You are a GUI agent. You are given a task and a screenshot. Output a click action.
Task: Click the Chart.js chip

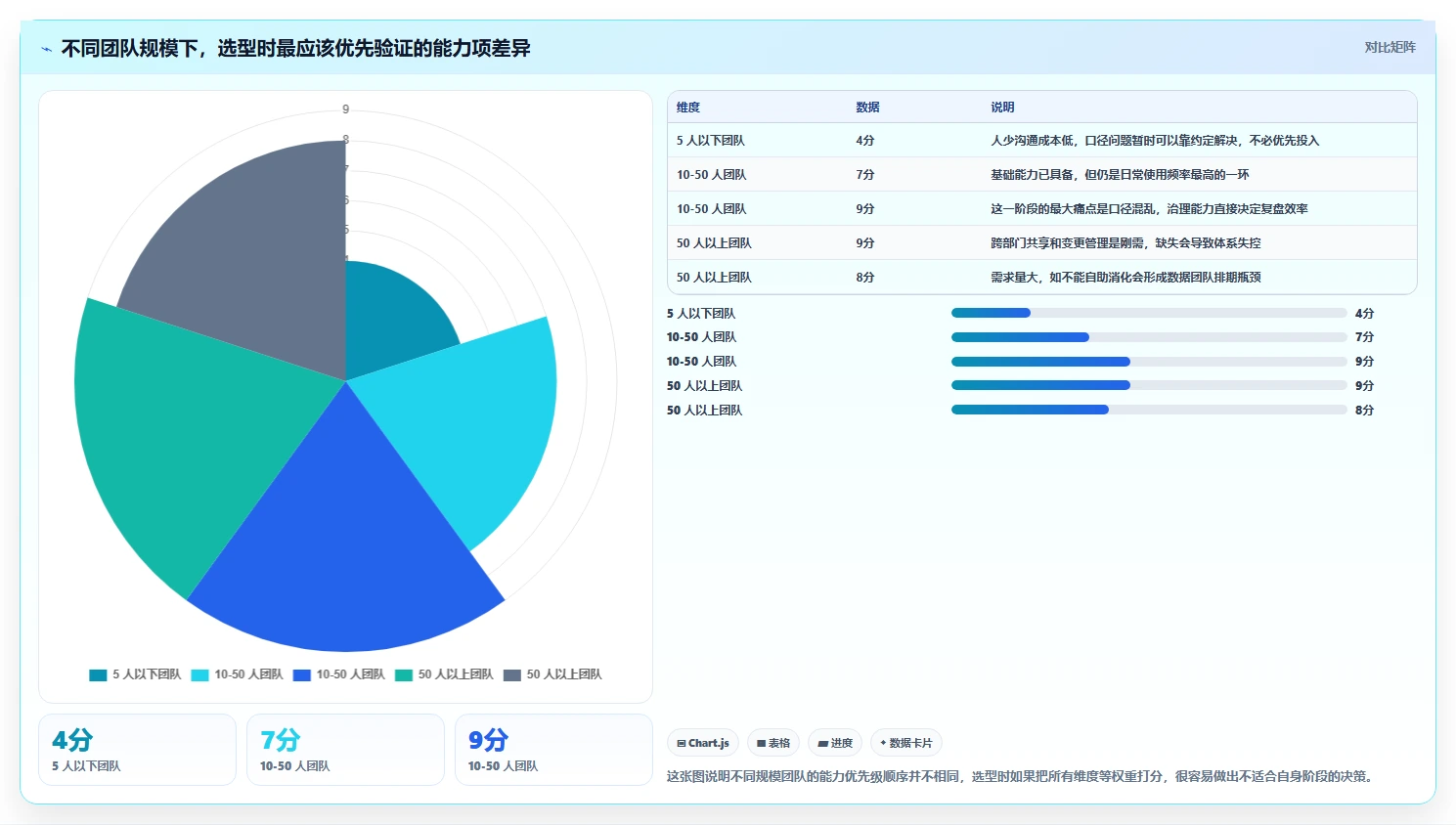click(703, 743)
